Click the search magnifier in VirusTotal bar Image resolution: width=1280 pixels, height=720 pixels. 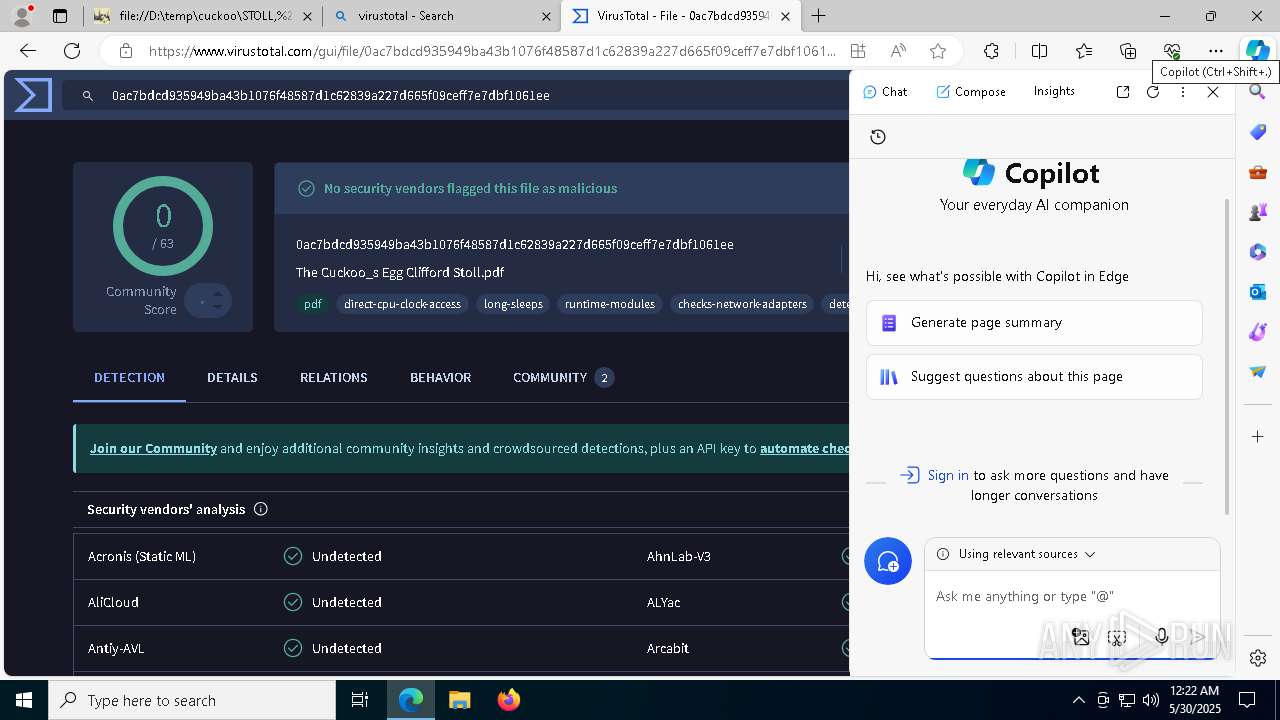coord(88,95)
